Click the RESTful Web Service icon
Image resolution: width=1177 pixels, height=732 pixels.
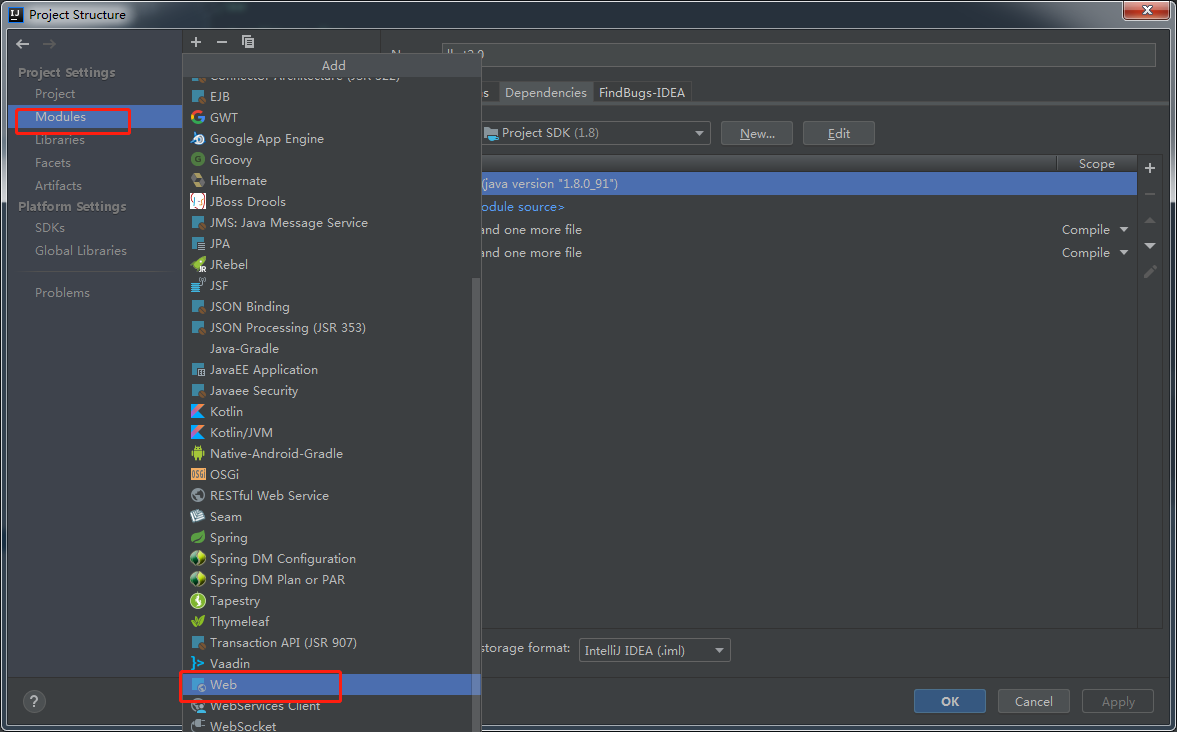coord(197,496)
